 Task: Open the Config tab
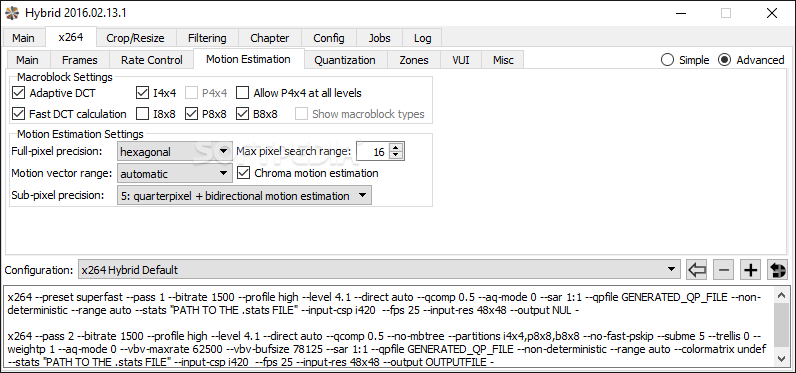coord(328,38)
